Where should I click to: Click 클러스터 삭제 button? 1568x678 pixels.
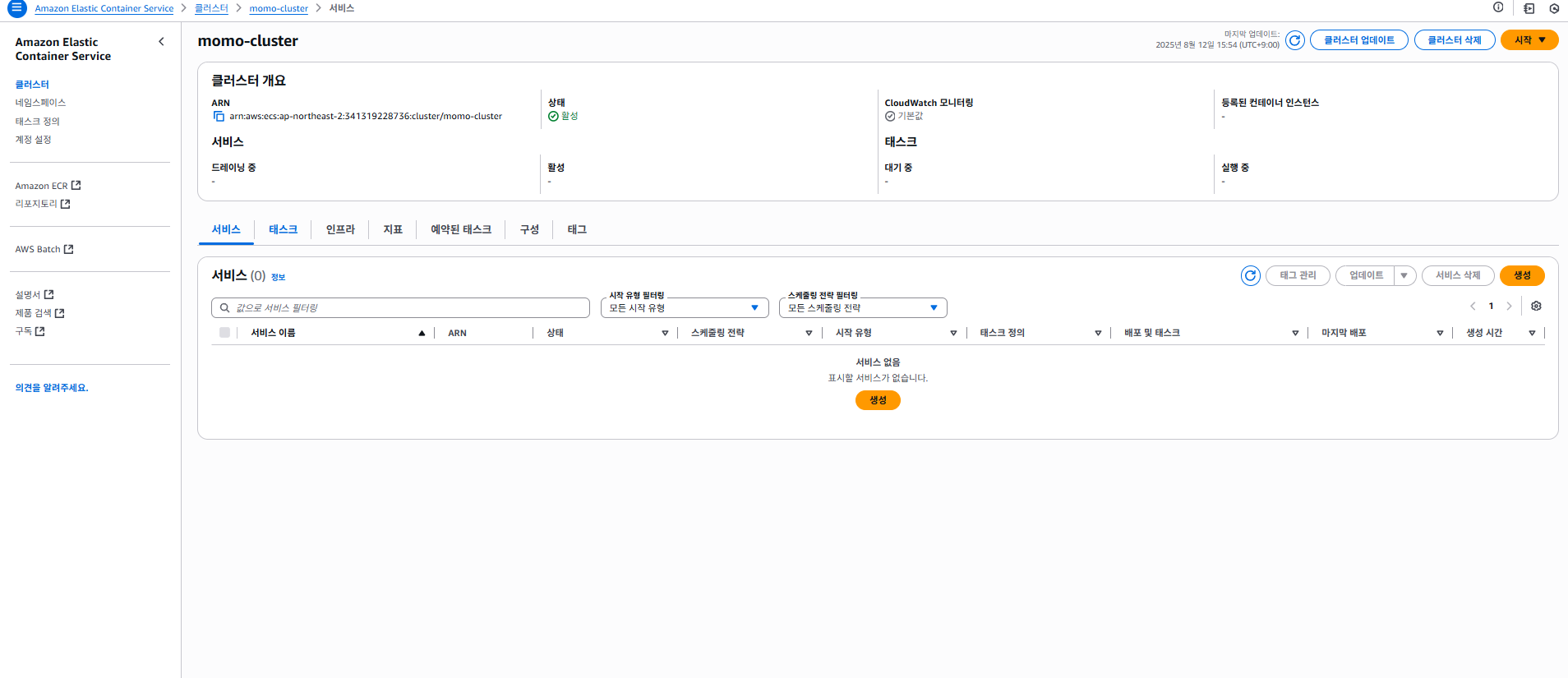tap(1455, 40)
